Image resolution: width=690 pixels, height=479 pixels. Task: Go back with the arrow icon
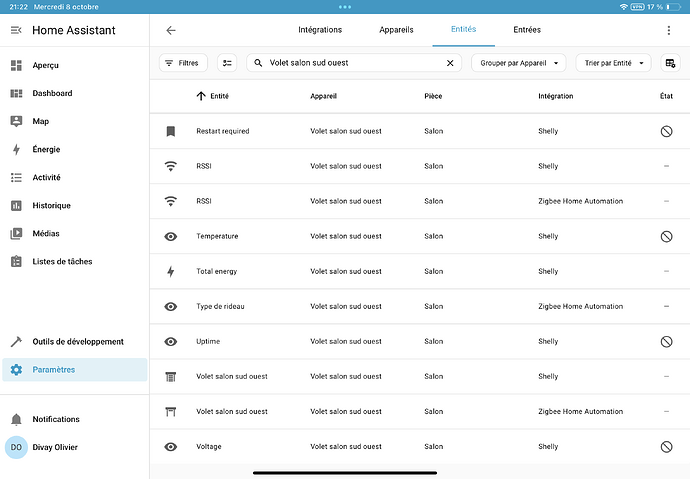pyautogui.click(x=171, y=30)
